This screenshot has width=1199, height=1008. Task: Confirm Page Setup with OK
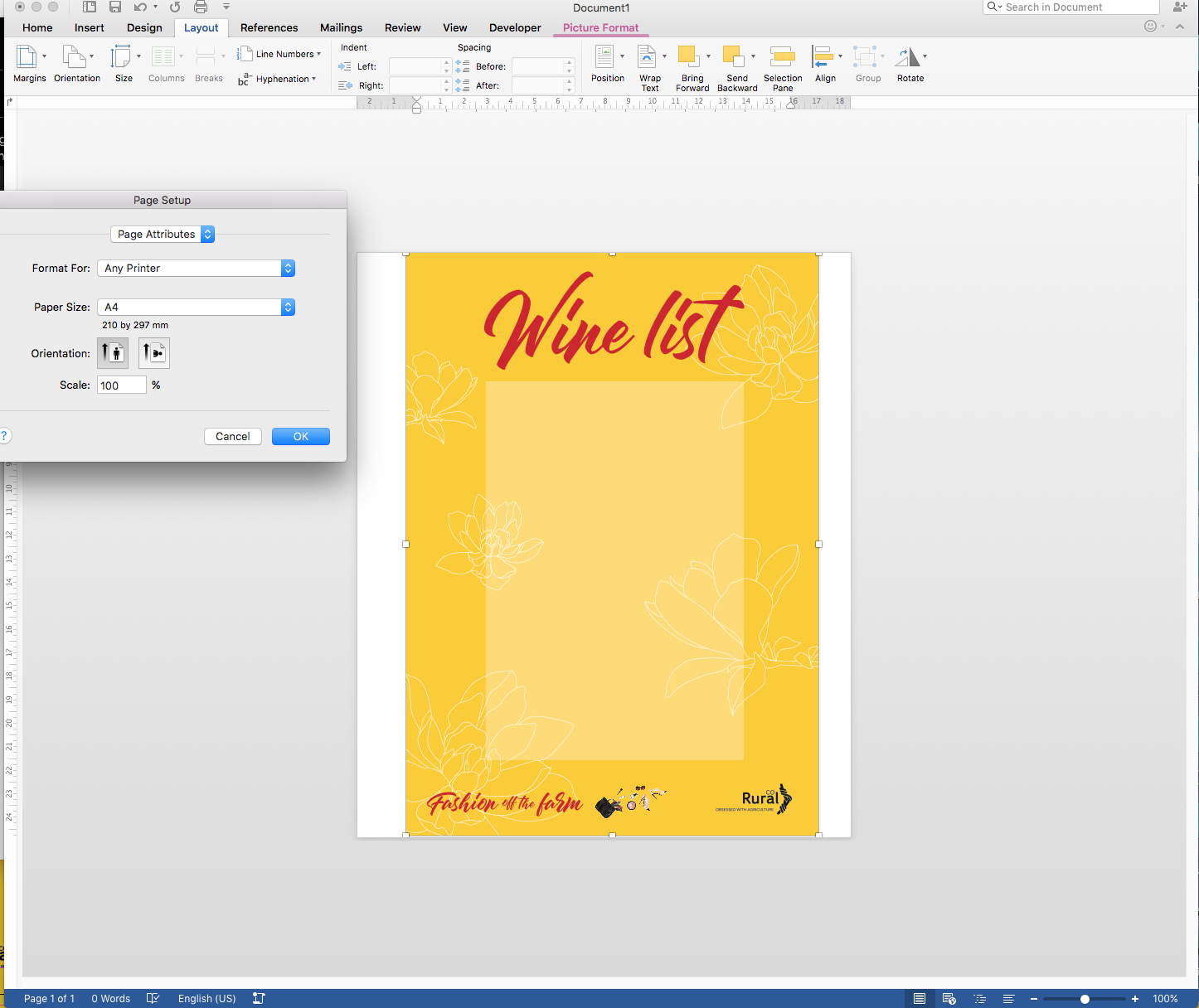pos(300,436)
